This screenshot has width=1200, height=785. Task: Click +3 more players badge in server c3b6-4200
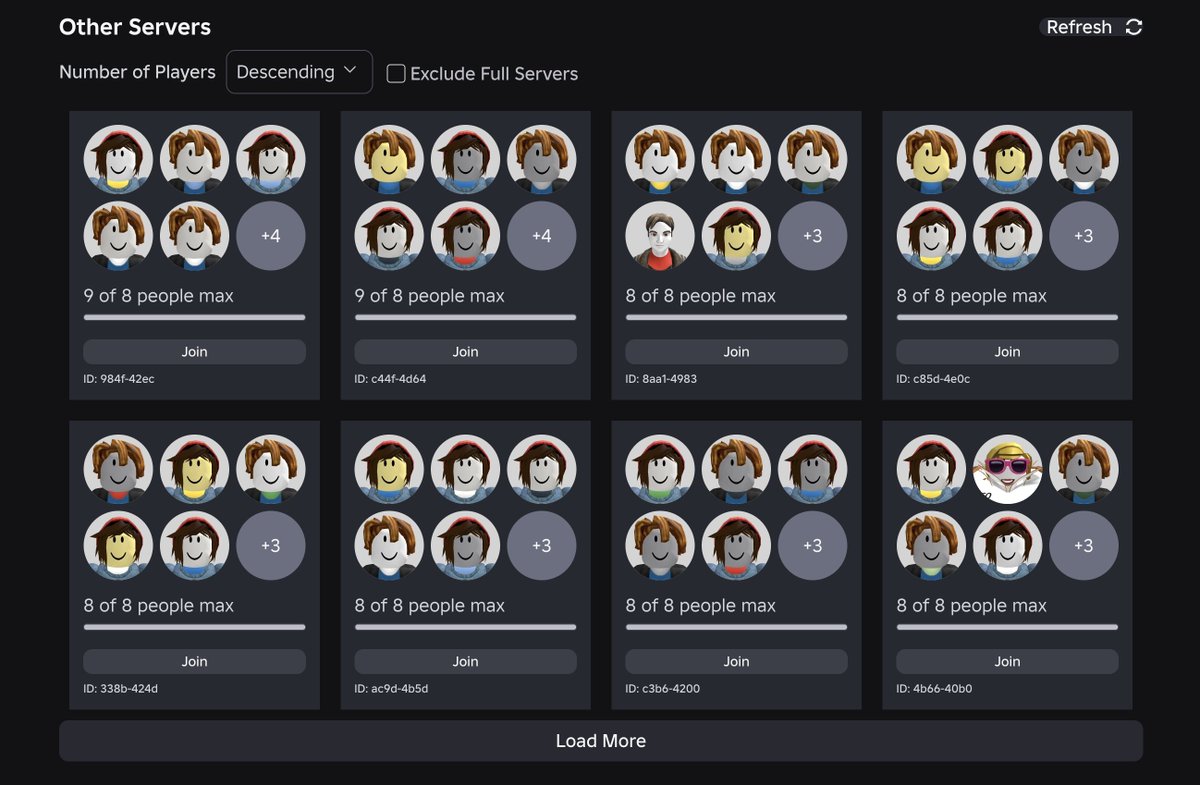[x=813, y=546]
